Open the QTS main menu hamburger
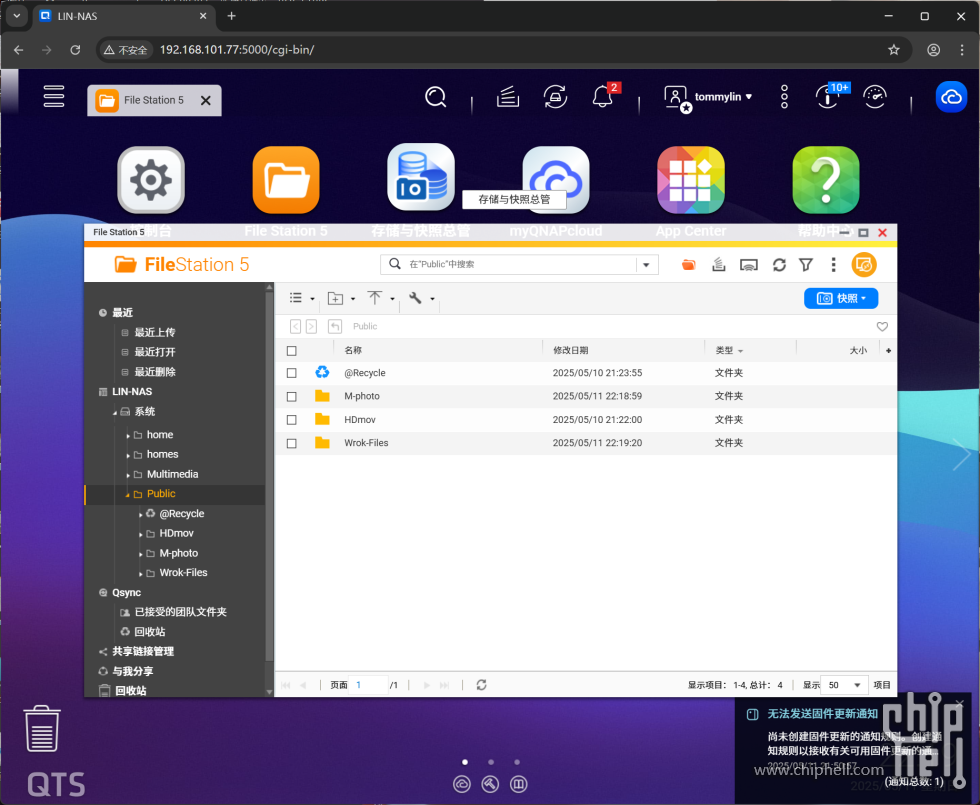 [54, 96]
